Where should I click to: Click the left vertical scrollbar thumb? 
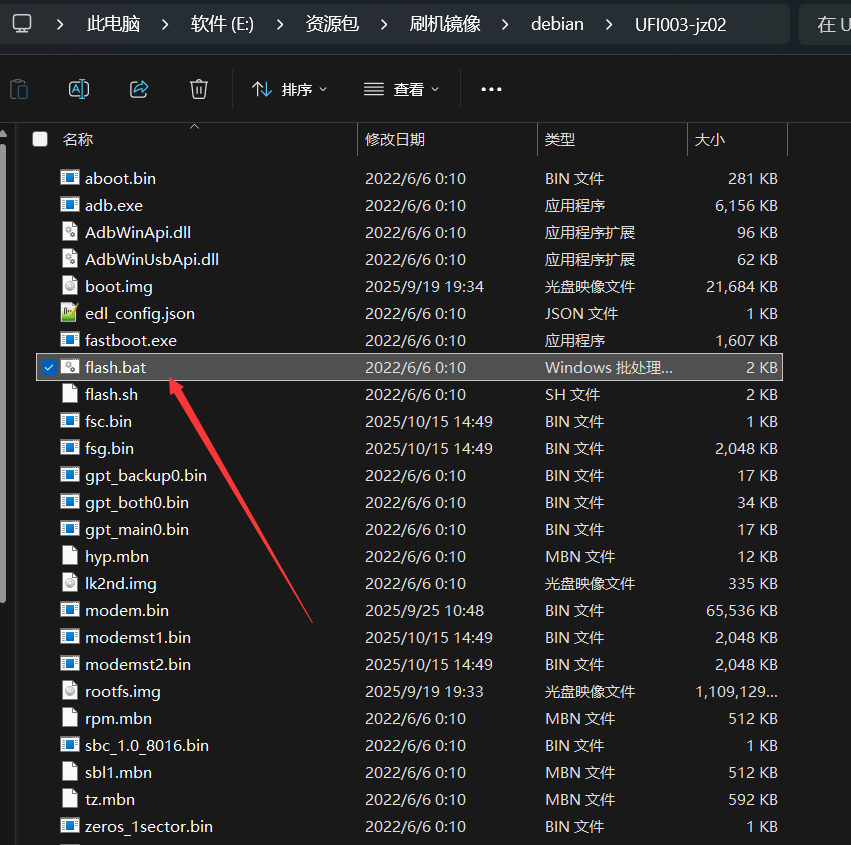point(3,373)
